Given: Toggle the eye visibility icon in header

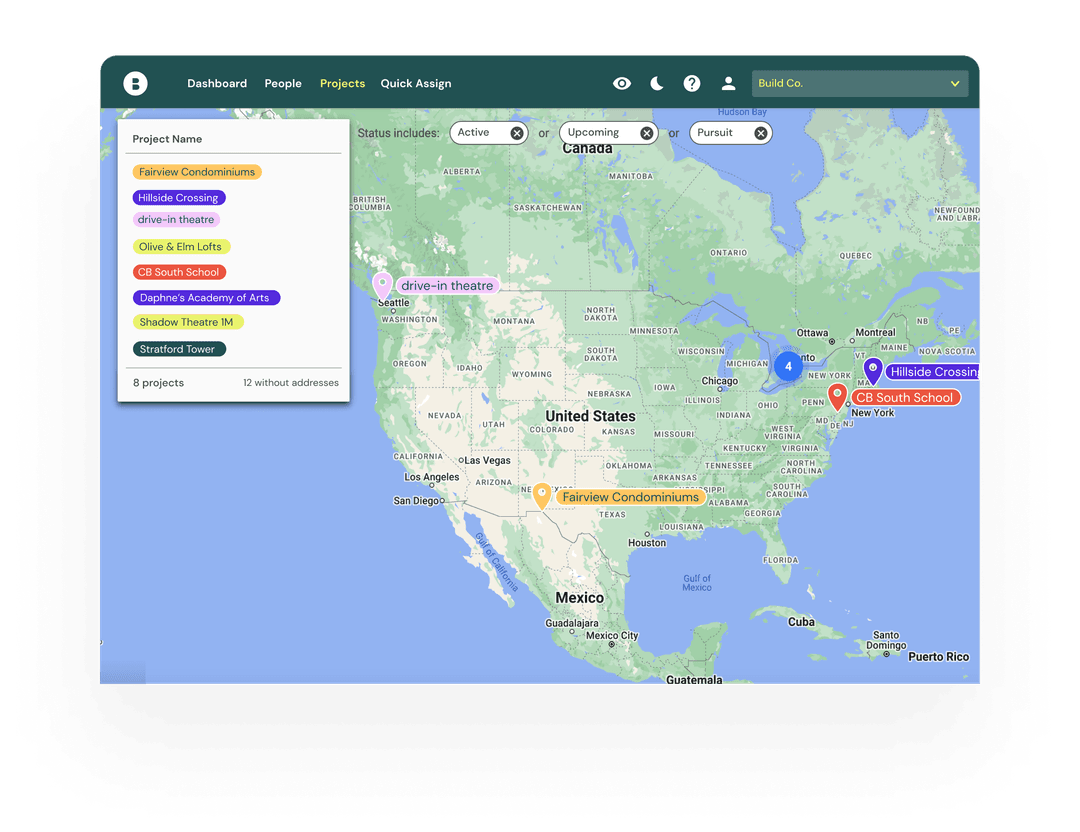Looking at the screenshot, I should pyautogui.click(x=622, y=84).
